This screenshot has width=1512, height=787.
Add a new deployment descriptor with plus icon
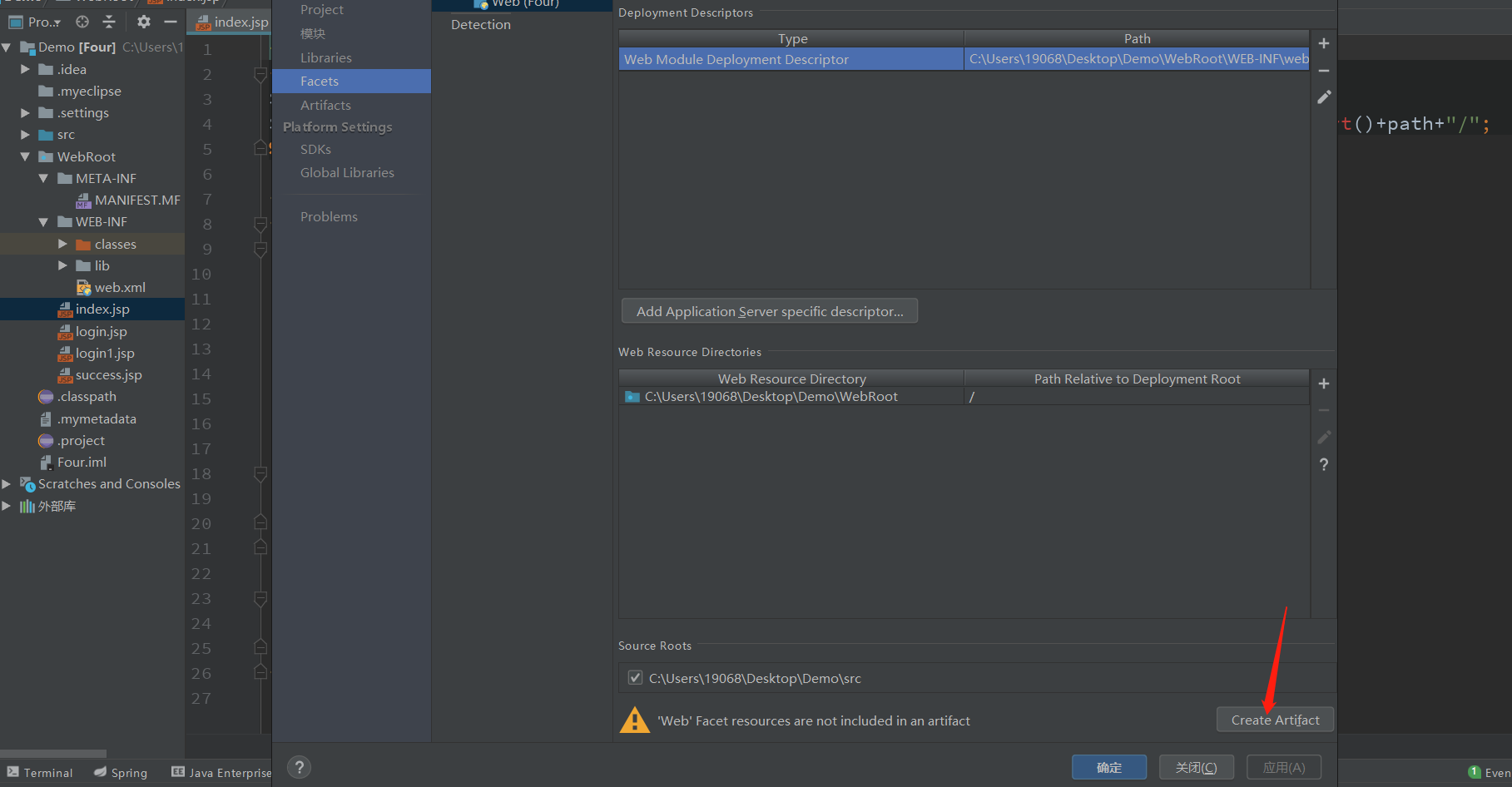click(x=1324, y=43)
